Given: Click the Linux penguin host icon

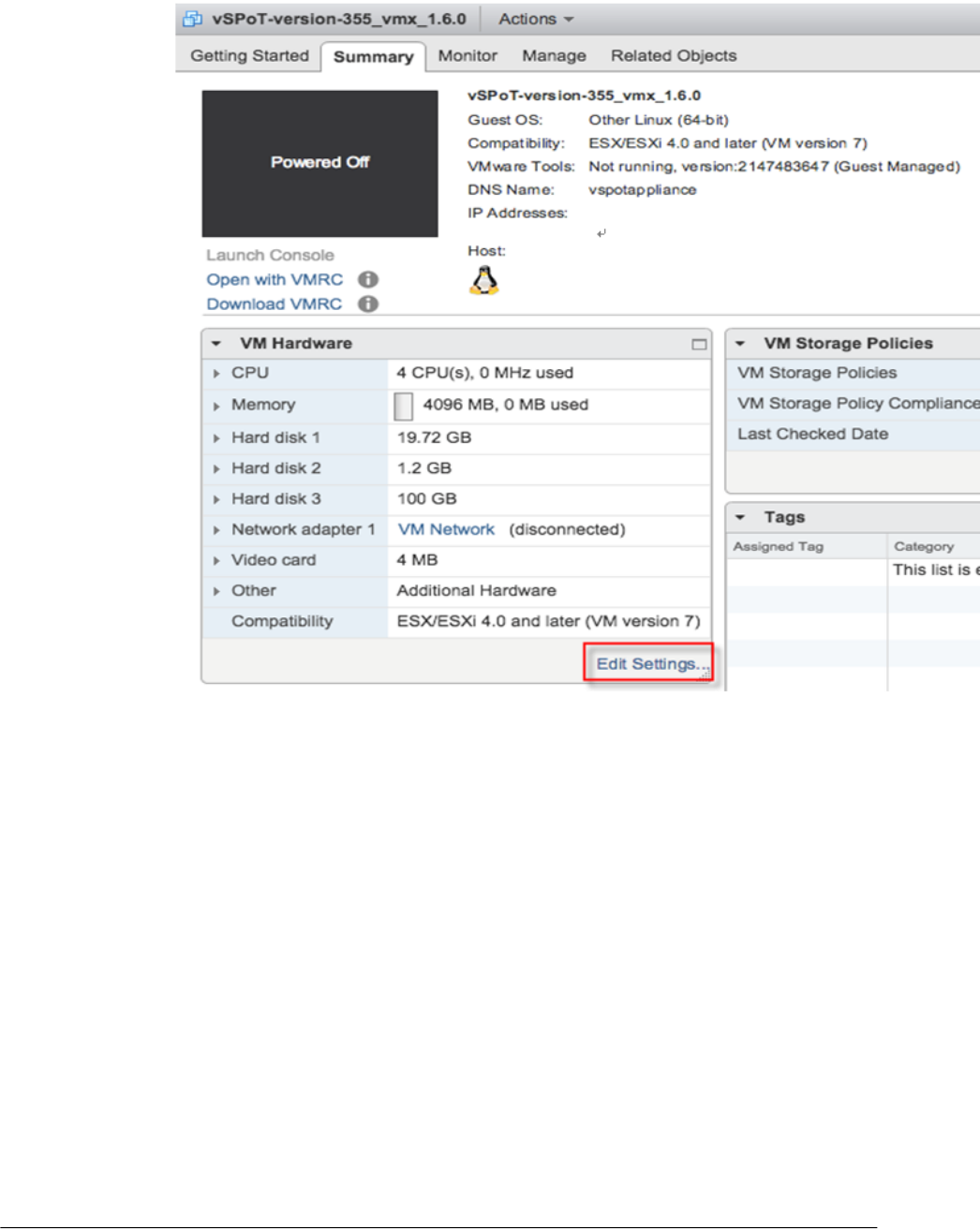Looking at the screenshot, I should (x=483, y=280).
